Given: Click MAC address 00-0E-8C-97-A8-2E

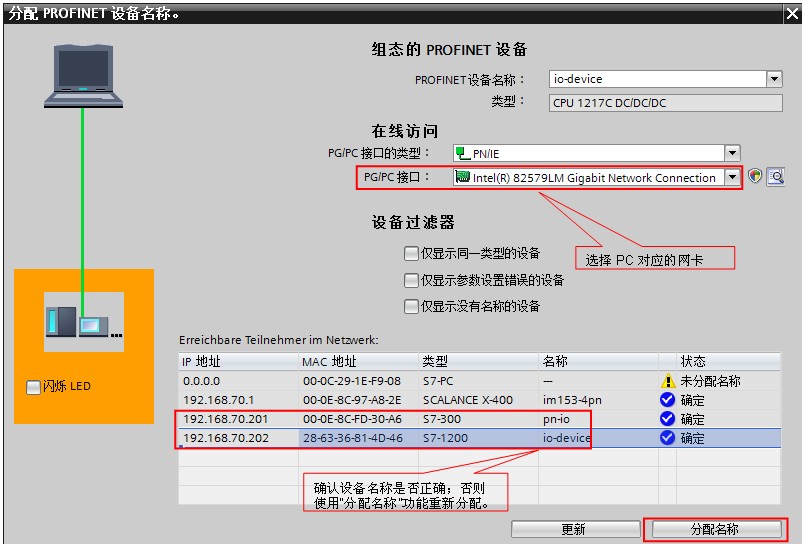Looking at the screenshot, I should [x=352, y=400].
